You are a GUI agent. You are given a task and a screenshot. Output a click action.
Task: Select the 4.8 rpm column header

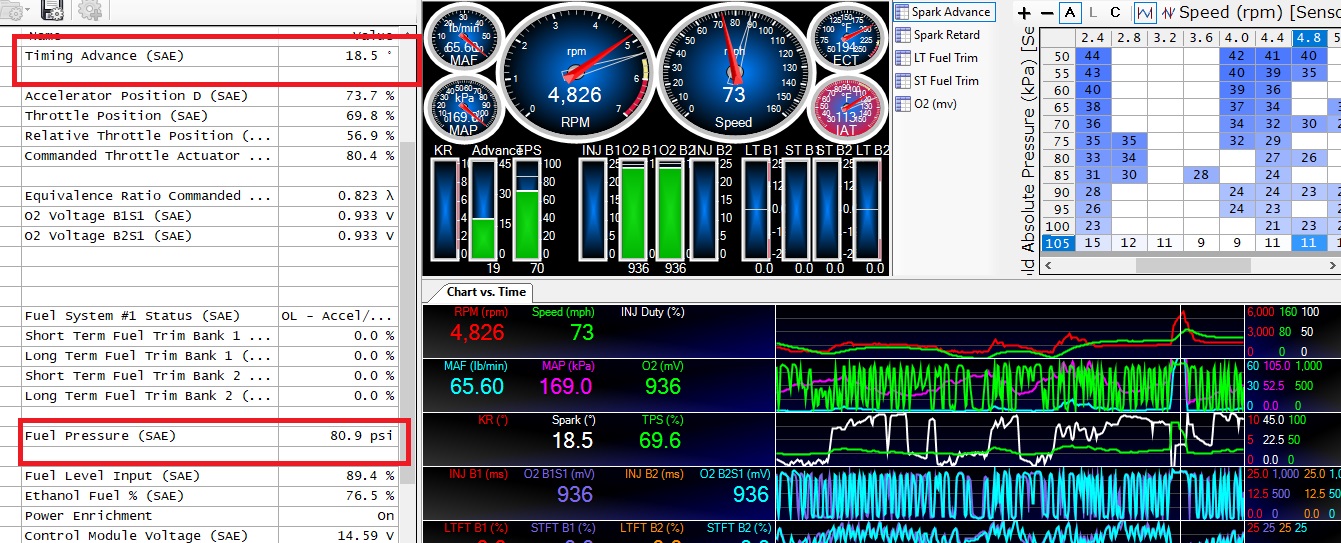[x=1307, y=38]
